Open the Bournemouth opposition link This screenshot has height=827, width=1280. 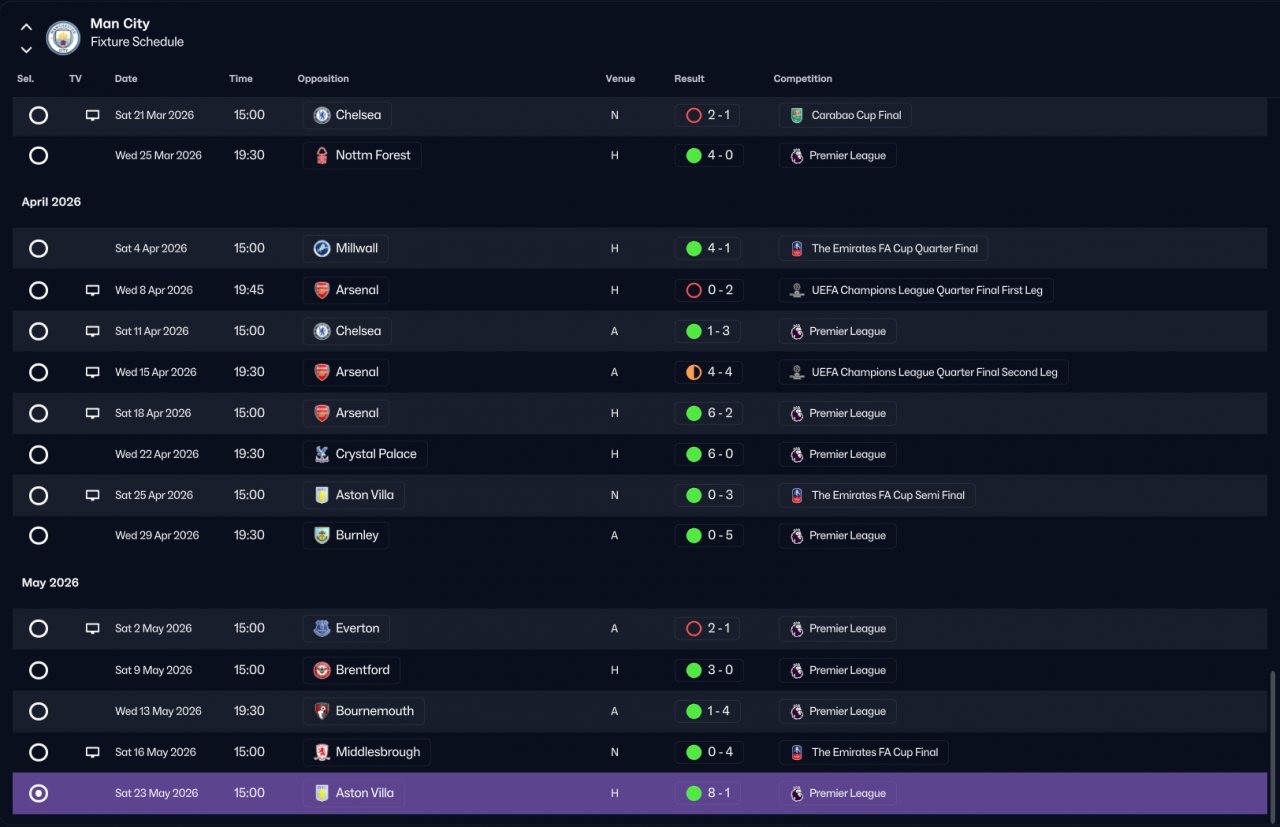pos(363,711)
